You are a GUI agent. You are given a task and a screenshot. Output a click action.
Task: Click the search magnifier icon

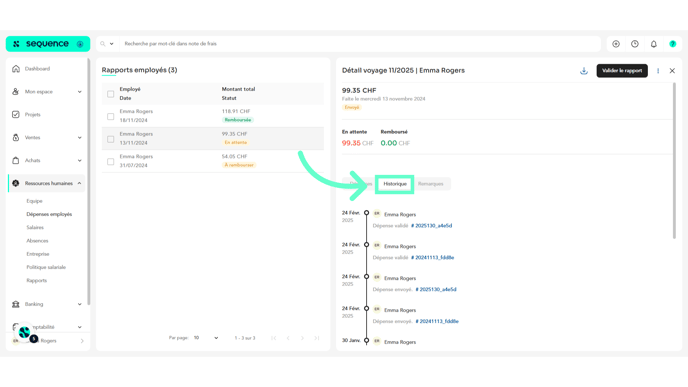(x=103, y=44)
